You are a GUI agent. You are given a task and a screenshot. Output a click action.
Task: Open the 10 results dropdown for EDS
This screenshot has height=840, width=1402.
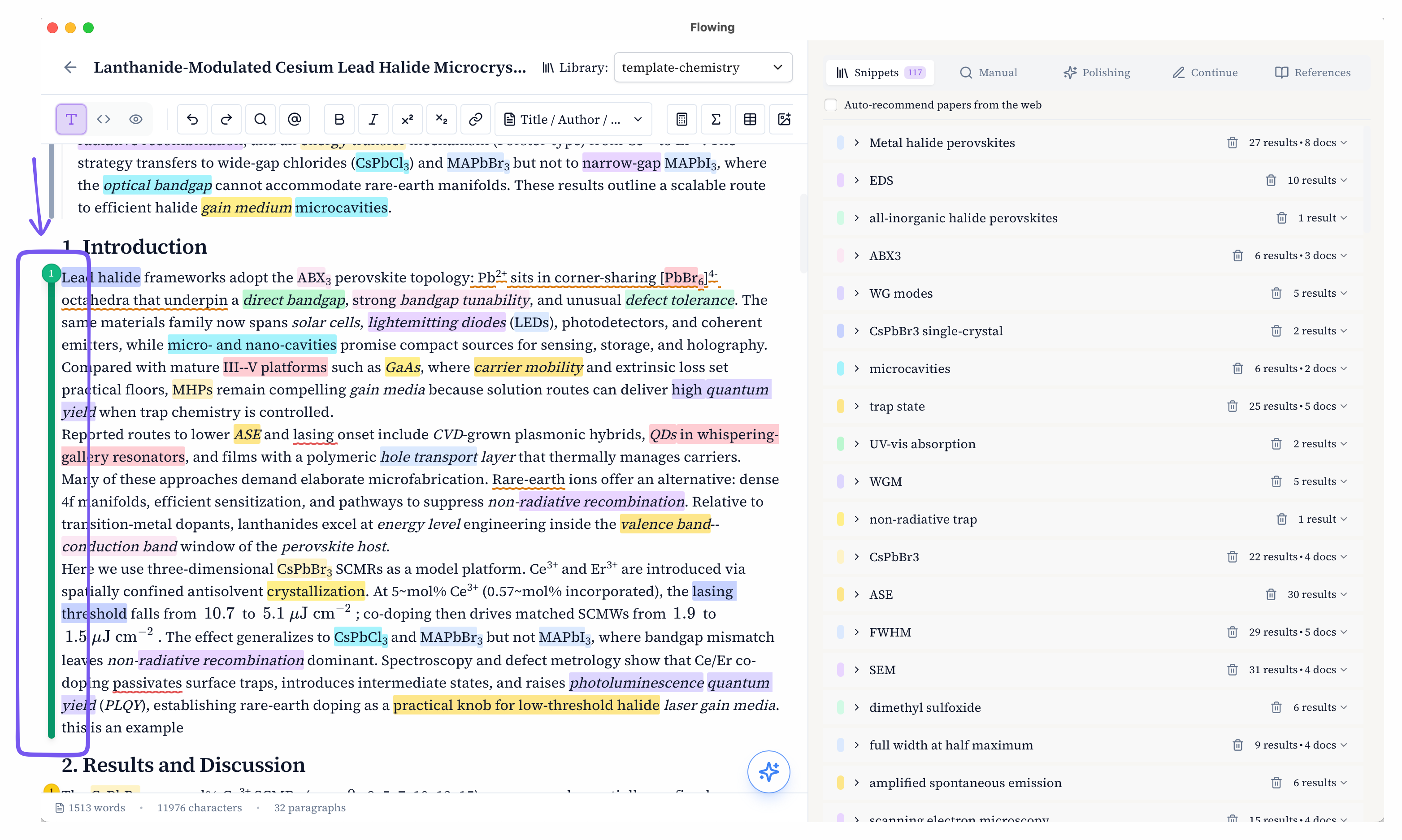tap(1317, 181)
